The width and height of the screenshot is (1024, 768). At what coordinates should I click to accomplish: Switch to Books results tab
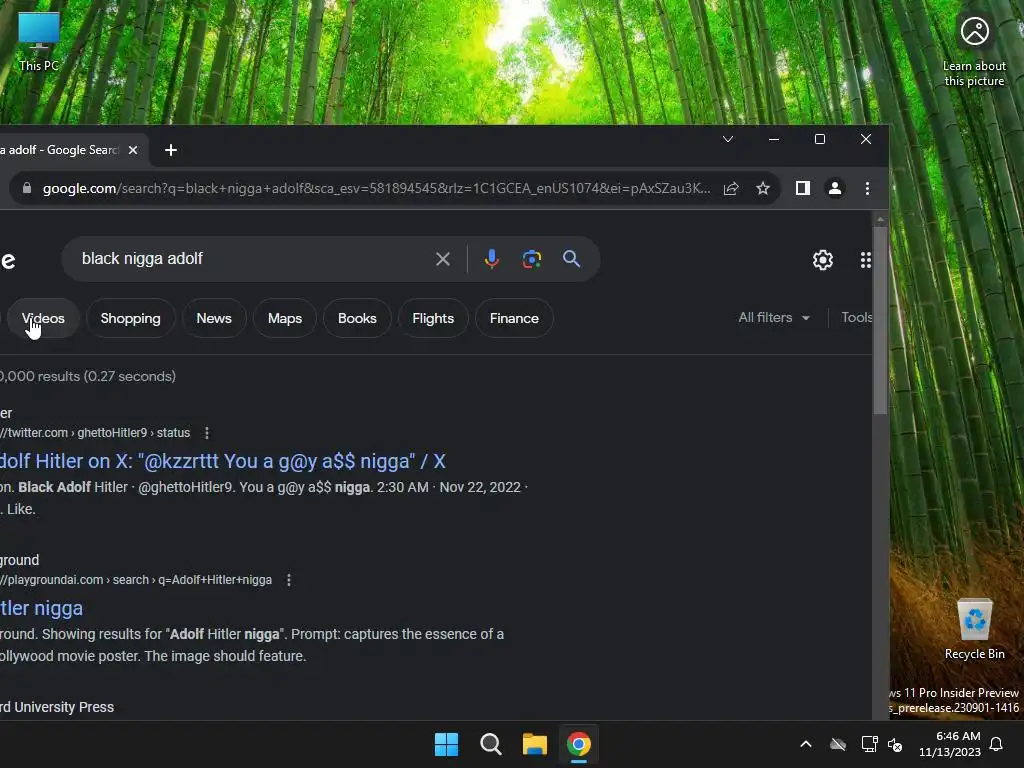[357, 319]
